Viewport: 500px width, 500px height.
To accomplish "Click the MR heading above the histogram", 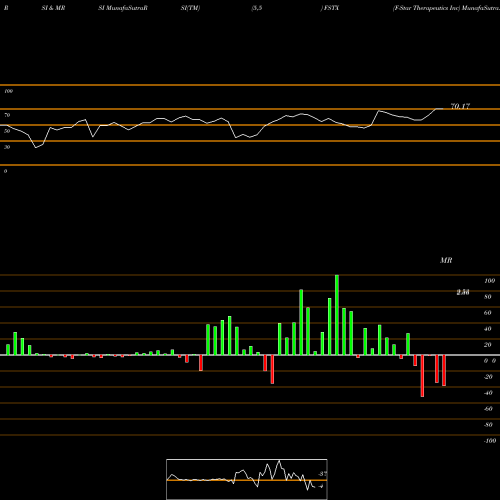I will click(x=446, y=260).
